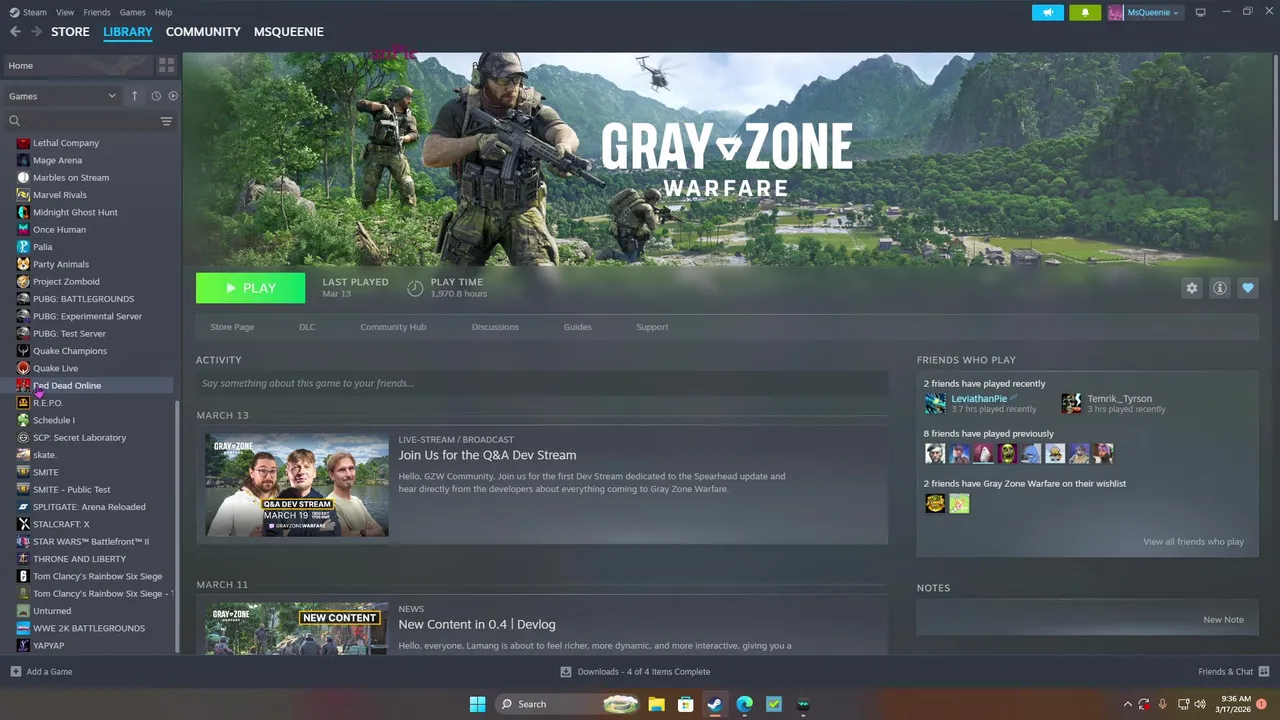
Task: Open the Games menu
Action: (x=132, y=12)
